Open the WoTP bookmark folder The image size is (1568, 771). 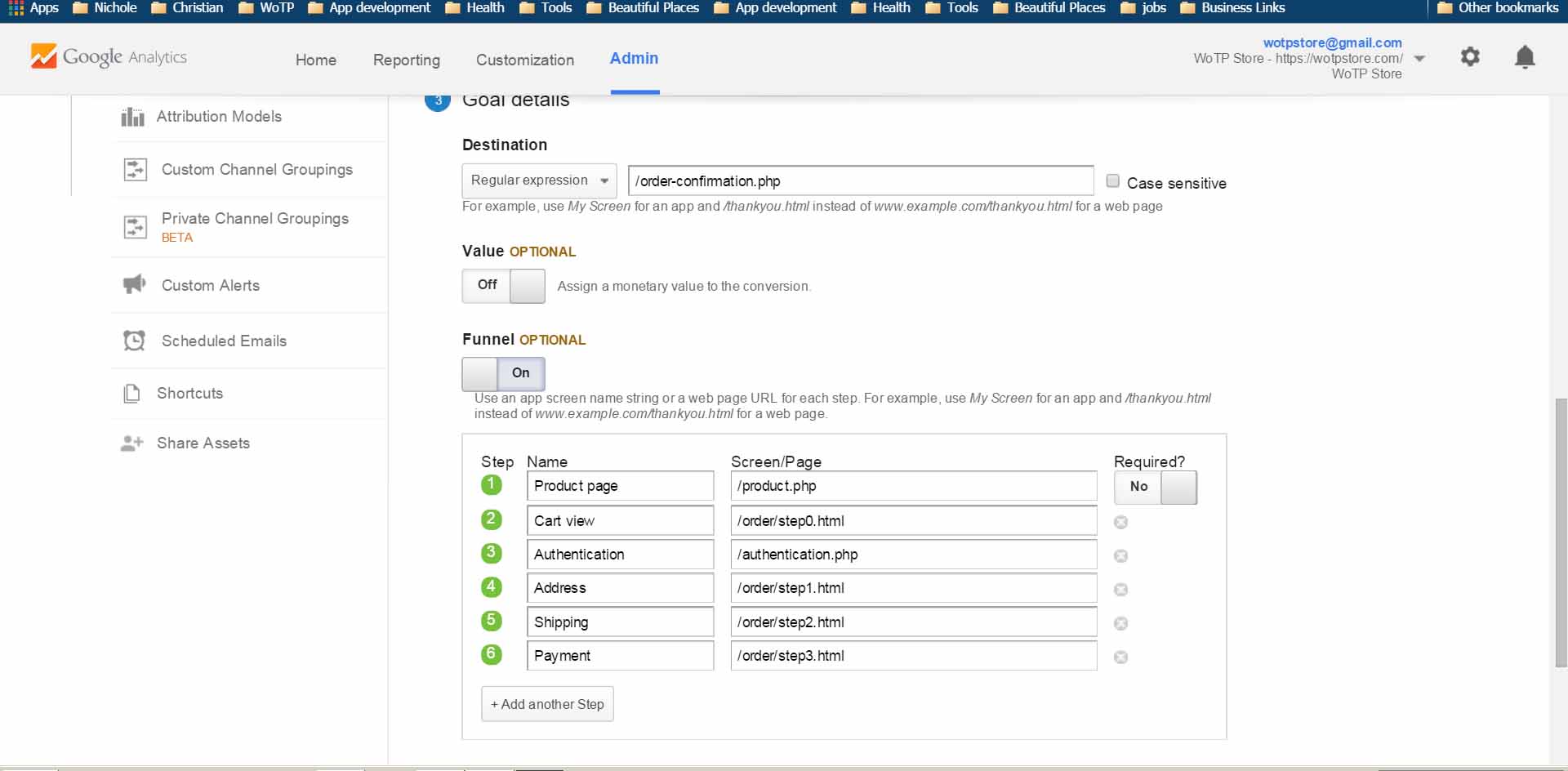pyautogui.click(x=266, y=7)
